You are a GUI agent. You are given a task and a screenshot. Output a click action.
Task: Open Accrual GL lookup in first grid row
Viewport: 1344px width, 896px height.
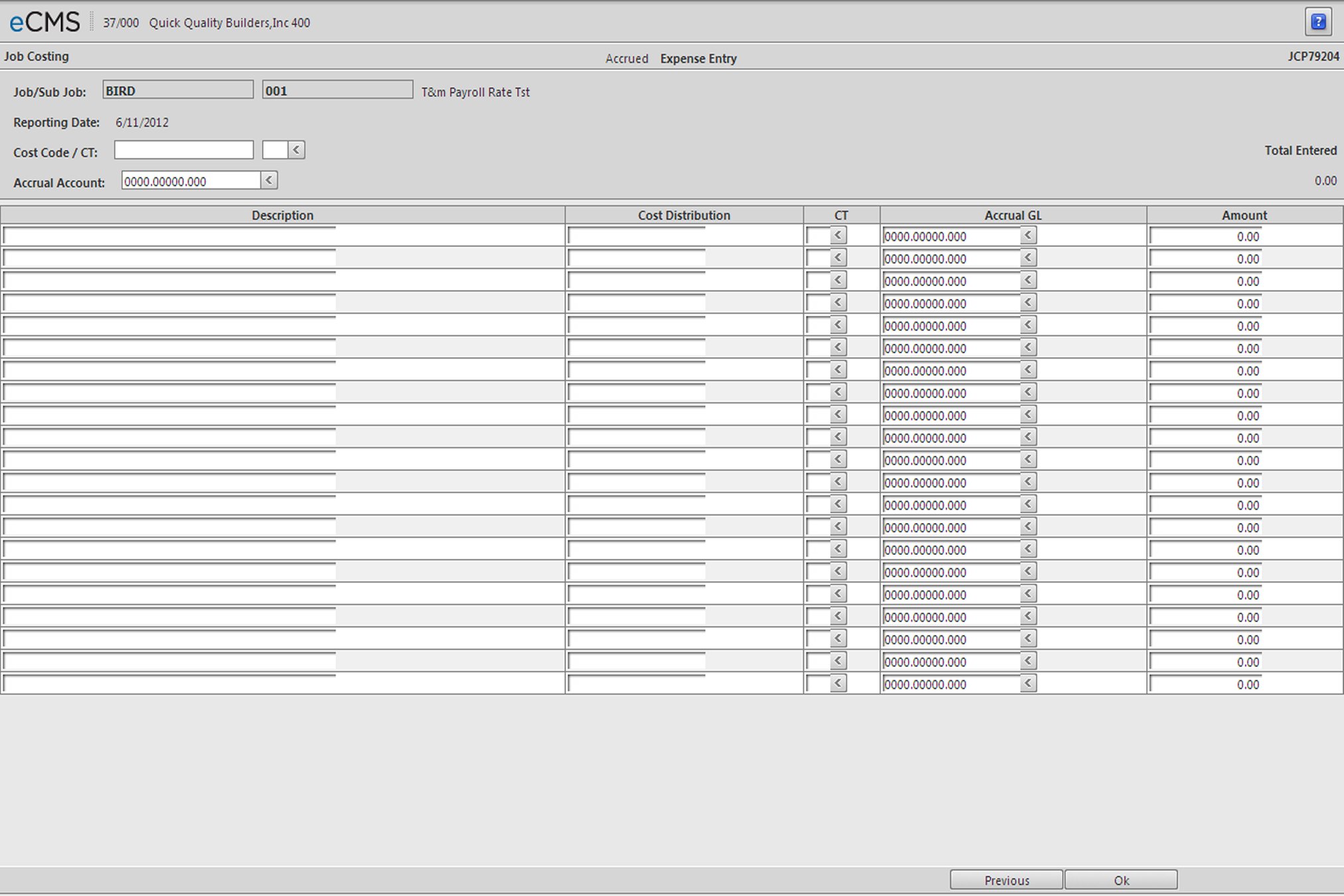[1028, 236]
